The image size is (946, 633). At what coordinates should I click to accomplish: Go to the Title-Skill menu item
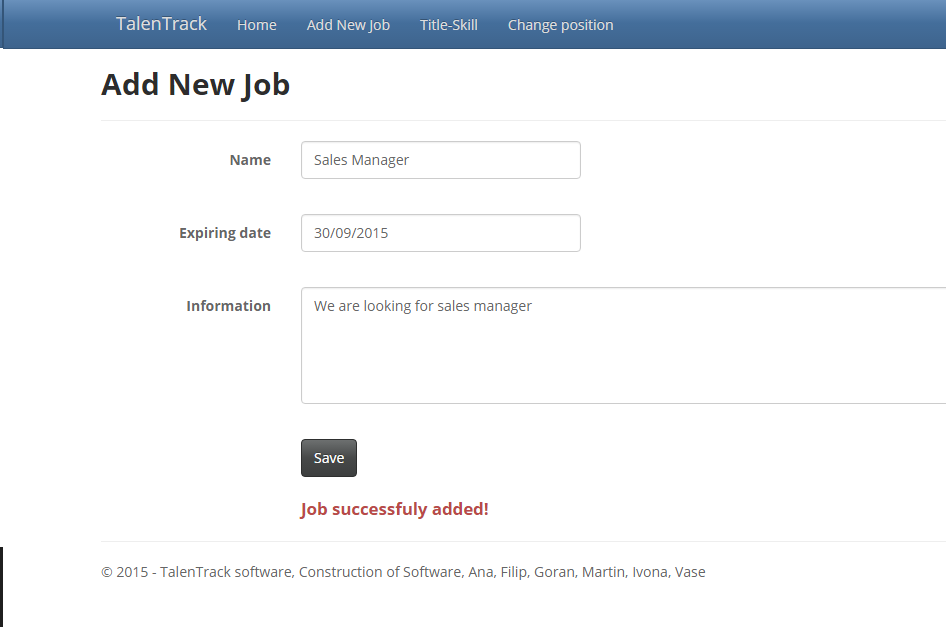click(x=449, y=25)
